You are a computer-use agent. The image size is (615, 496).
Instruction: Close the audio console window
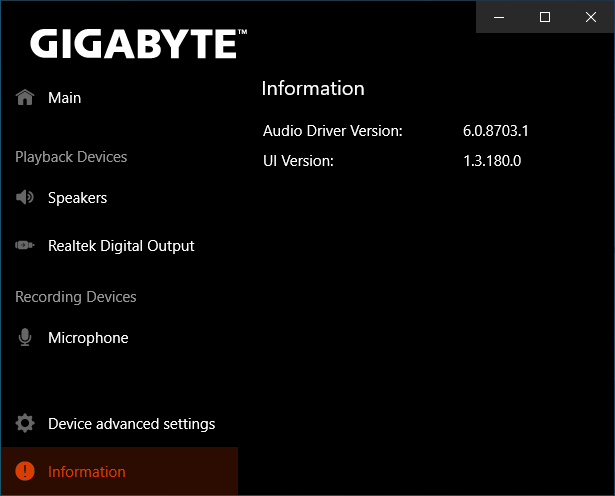(591, 17)
